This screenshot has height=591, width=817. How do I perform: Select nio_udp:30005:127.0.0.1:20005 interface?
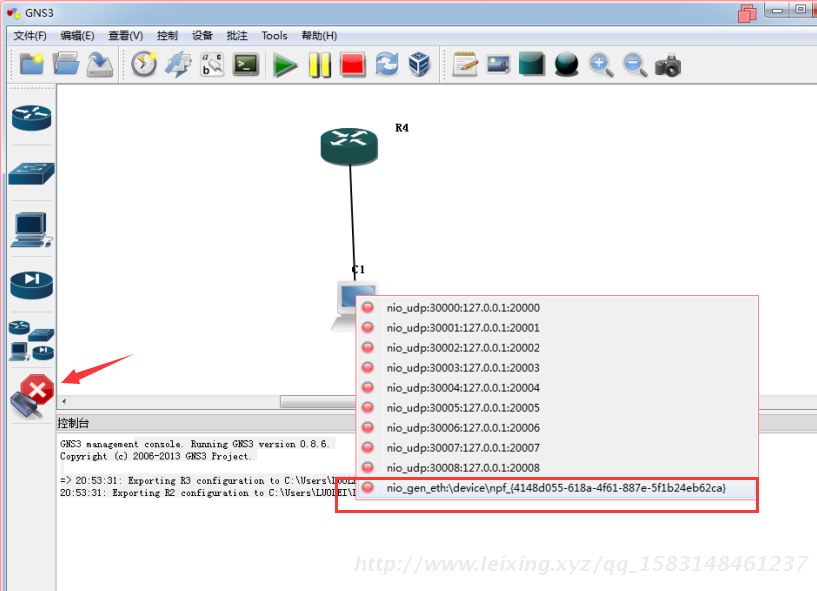point(556,408)
